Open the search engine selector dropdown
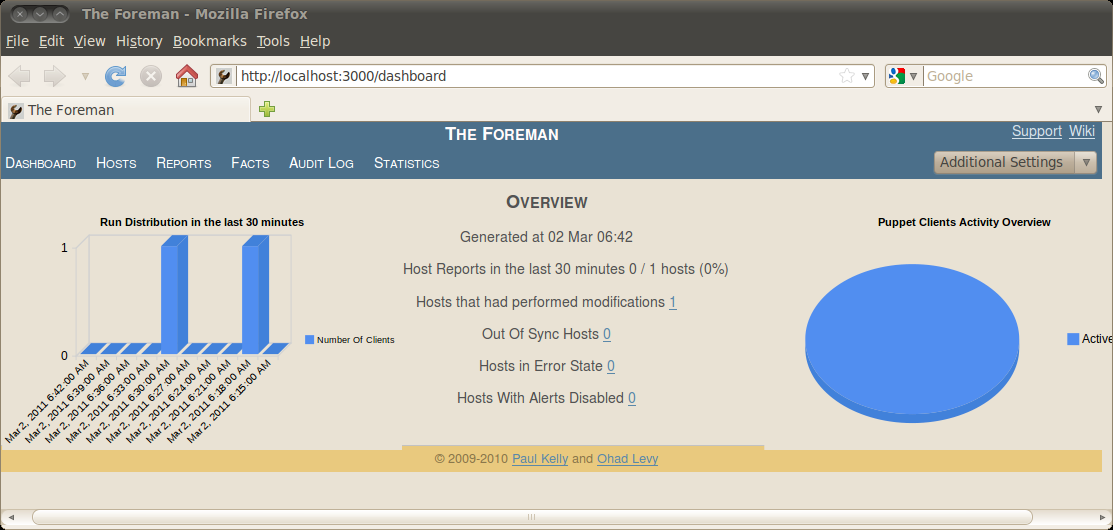 (x=903, y=76)
